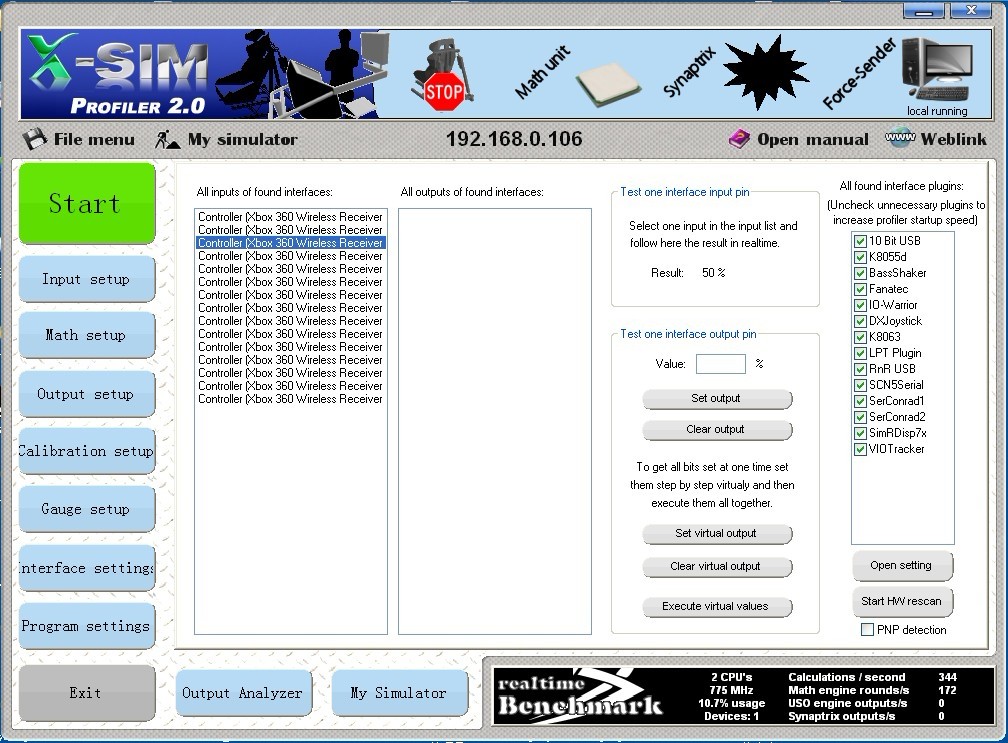Image resolution: width=1008 pixels, height=743 pixels.
Task: Click Execute virtual values
Action: point(717,606)
